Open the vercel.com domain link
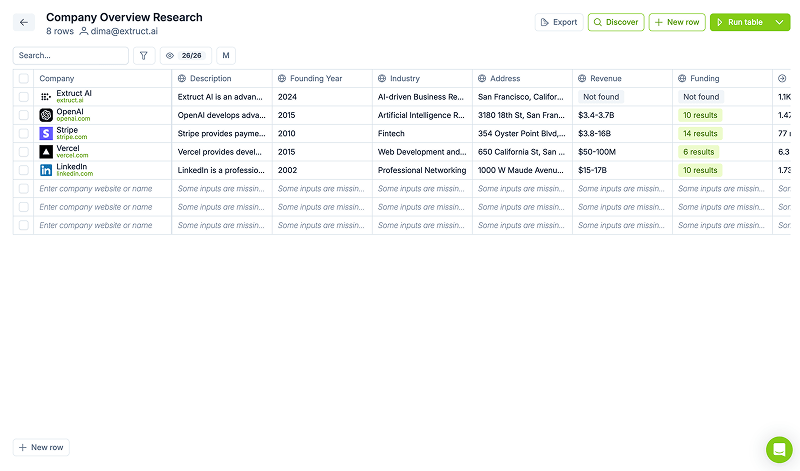This screenshot has width=800, height=471. [x=72, y=156]
